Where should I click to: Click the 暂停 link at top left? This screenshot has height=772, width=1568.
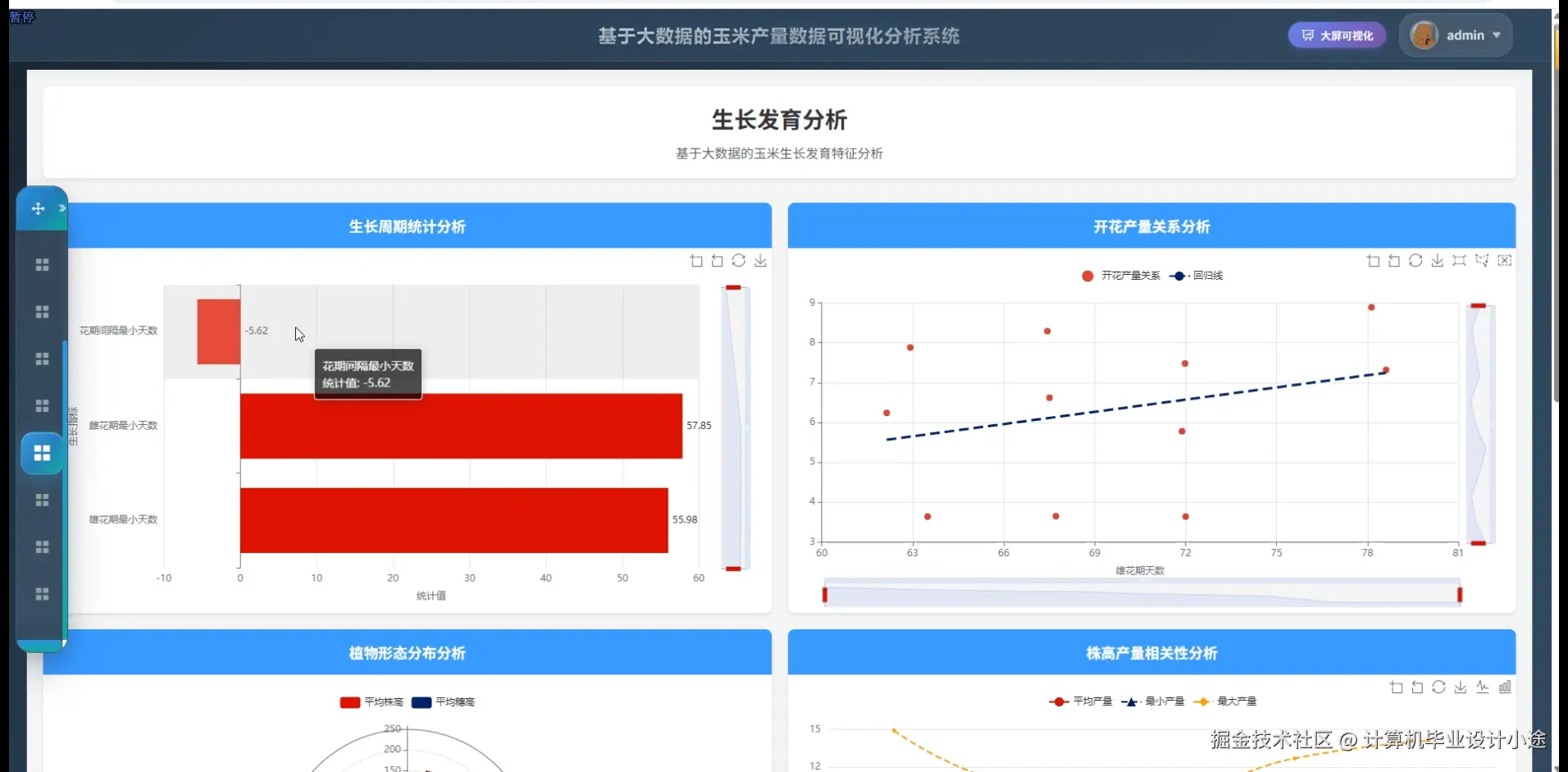22,17
